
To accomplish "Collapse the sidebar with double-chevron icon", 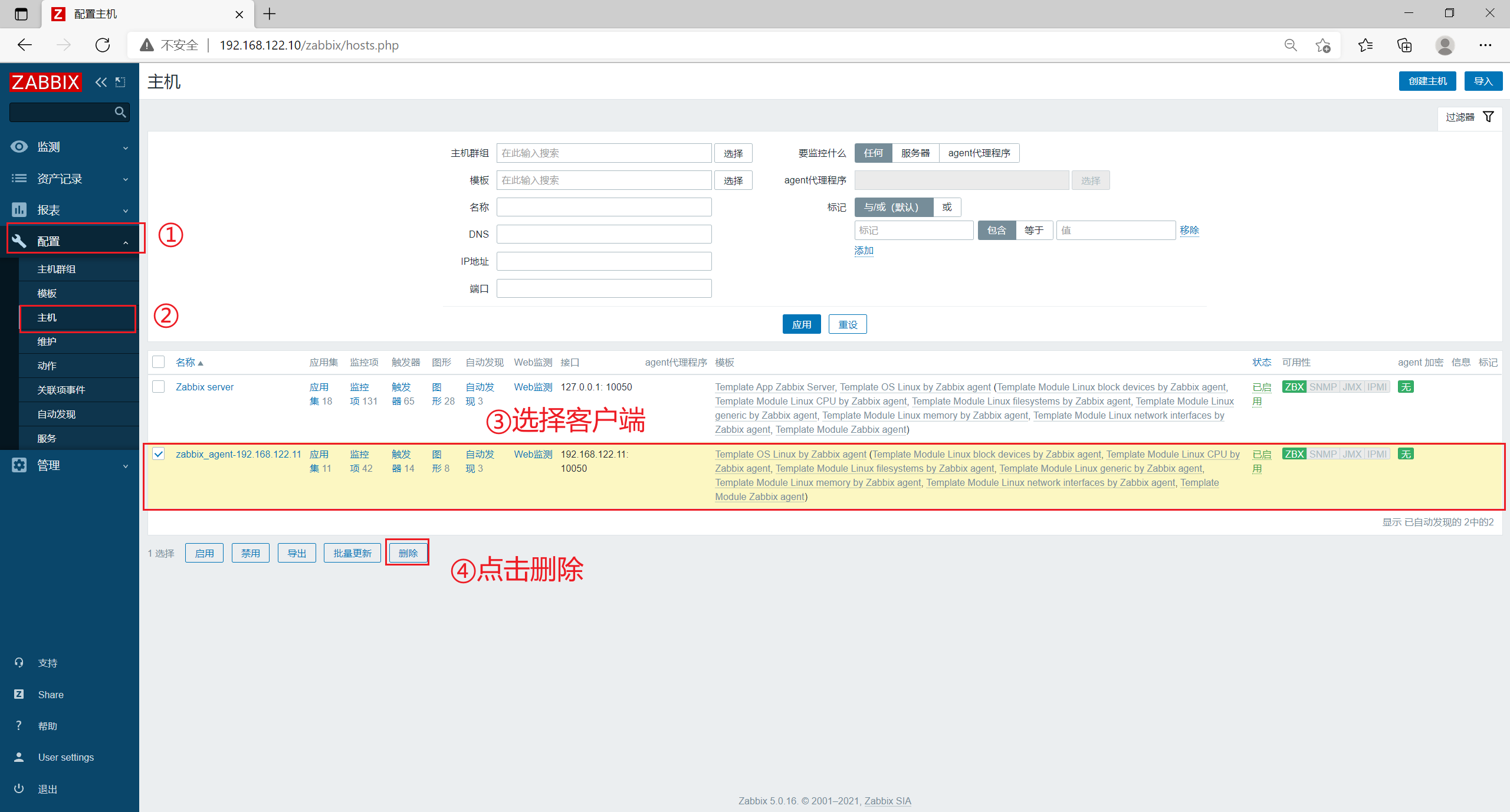I will click(101, 82).
